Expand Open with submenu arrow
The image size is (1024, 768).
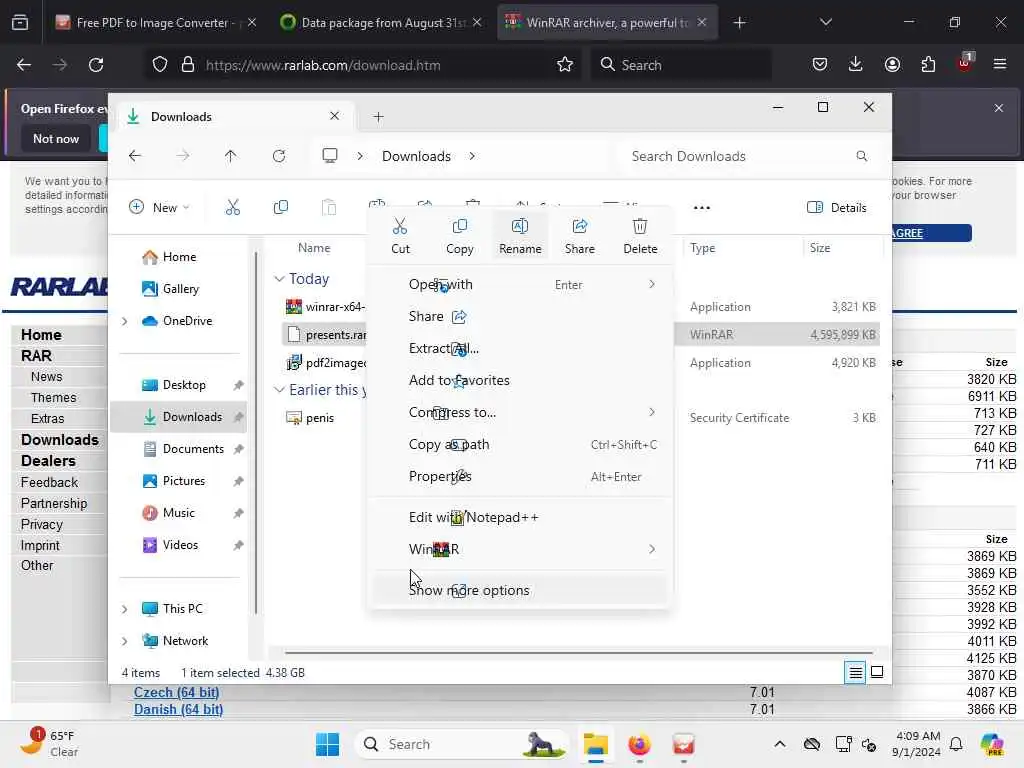click(652, 284)
